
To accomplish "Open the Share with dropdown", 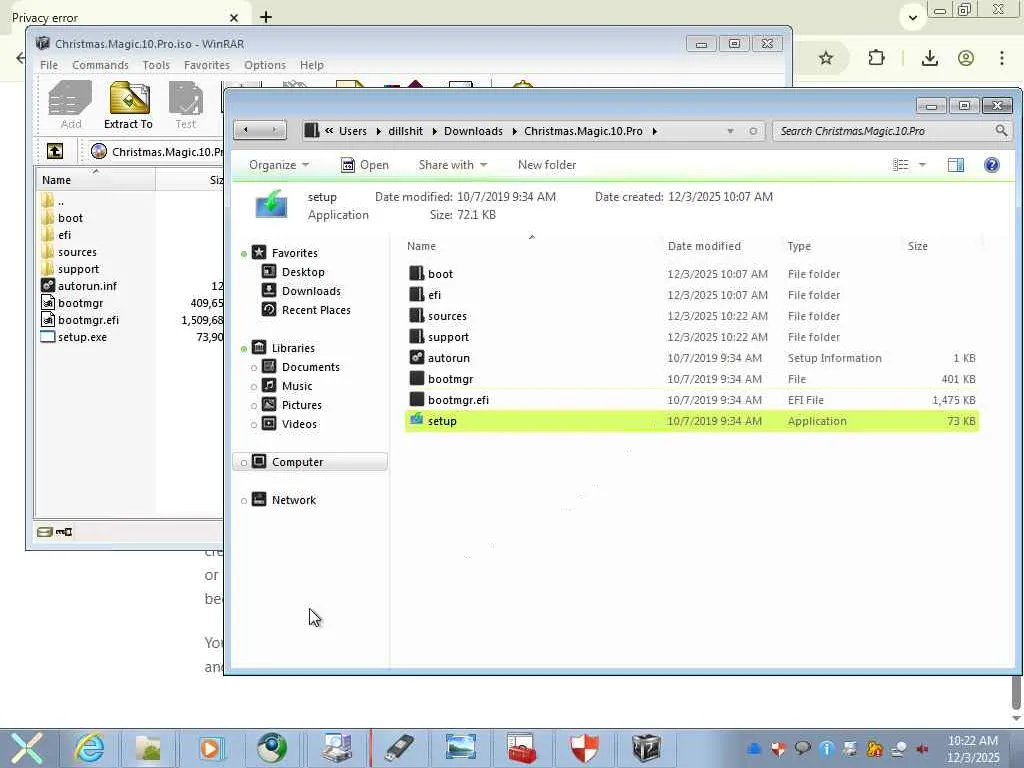I will (x=453, y=165).
